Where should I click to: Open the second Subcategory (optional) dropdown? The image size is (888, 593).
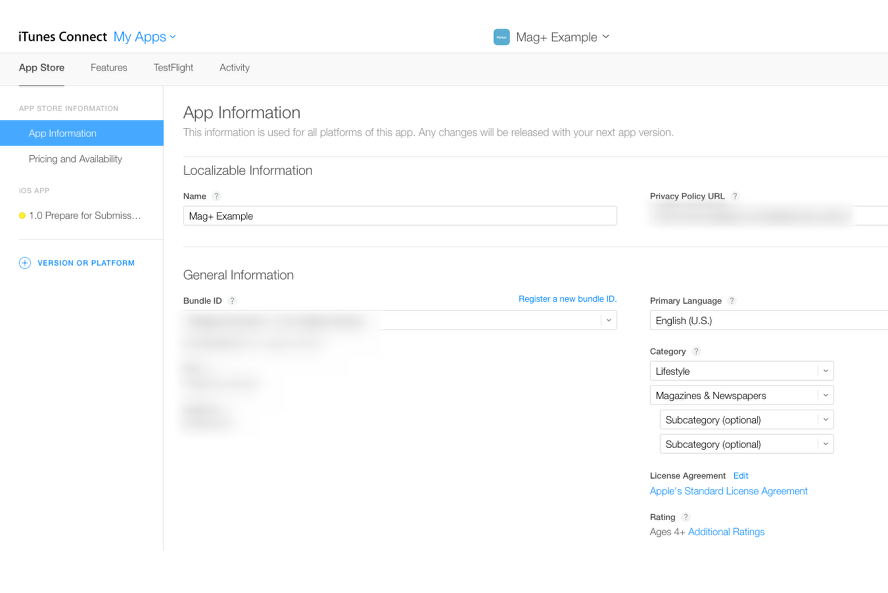[x=746, y=444]
